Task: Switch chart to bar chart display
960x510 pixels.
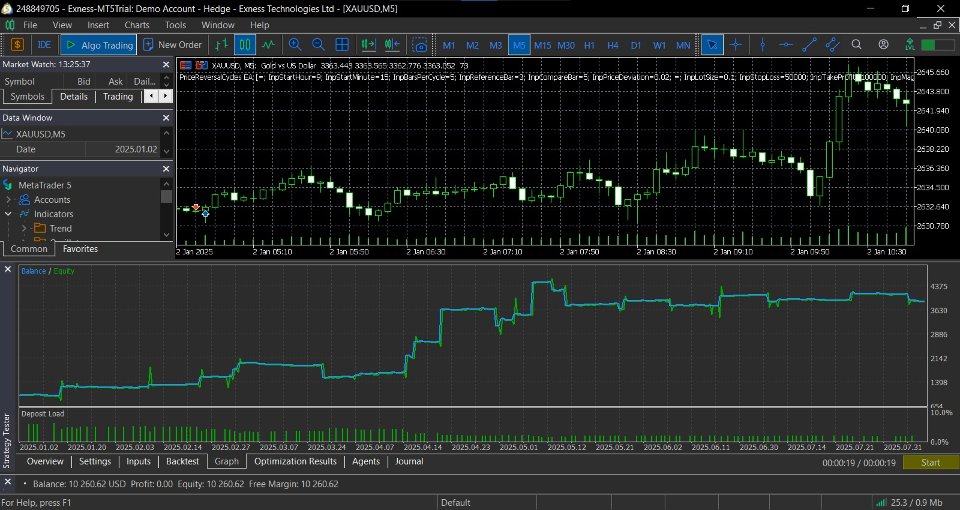Action: (x=221, y=45)
